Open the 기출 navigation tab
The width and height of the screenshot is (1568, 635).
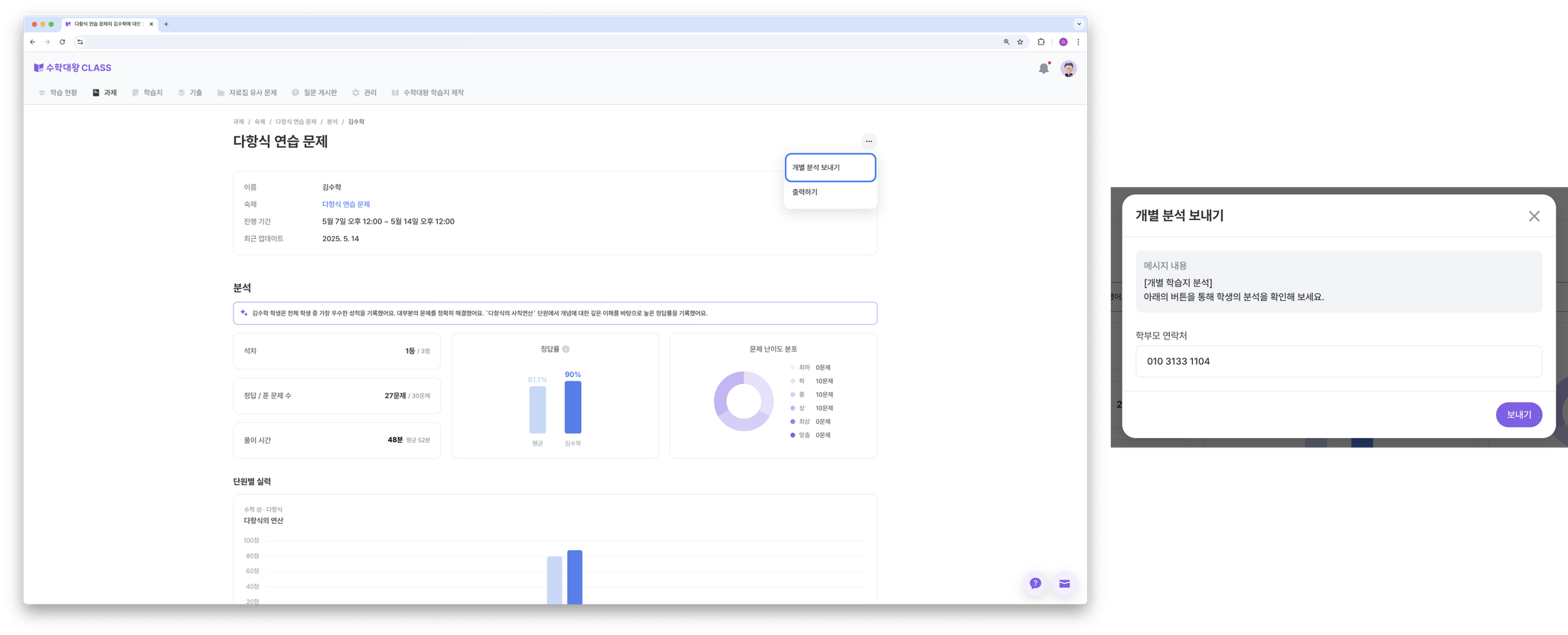click(190, 93)
